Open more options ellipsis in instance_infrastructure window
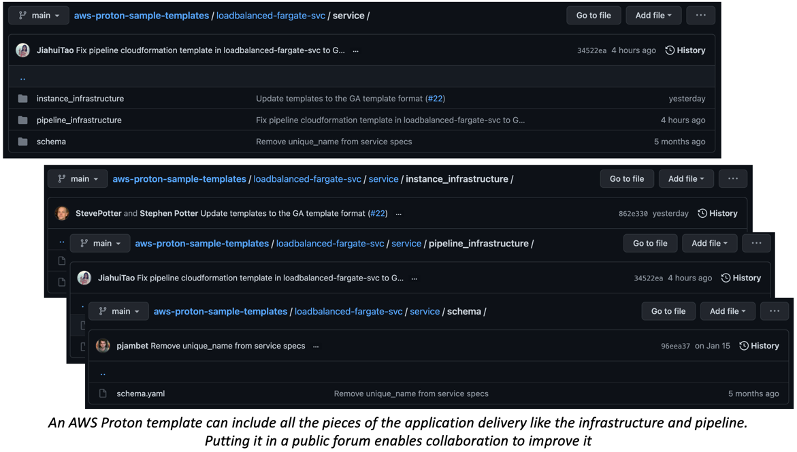This screenshot has width=797, height=452. (733, 179)
